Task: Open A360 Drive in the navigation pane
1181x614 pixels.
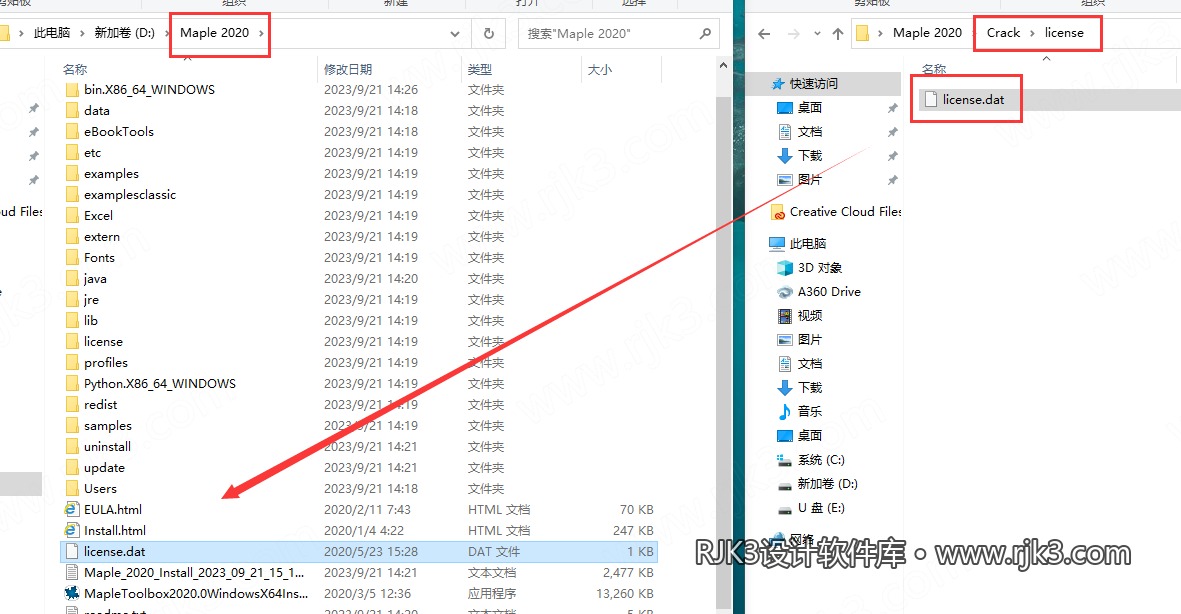Action: 829,292
